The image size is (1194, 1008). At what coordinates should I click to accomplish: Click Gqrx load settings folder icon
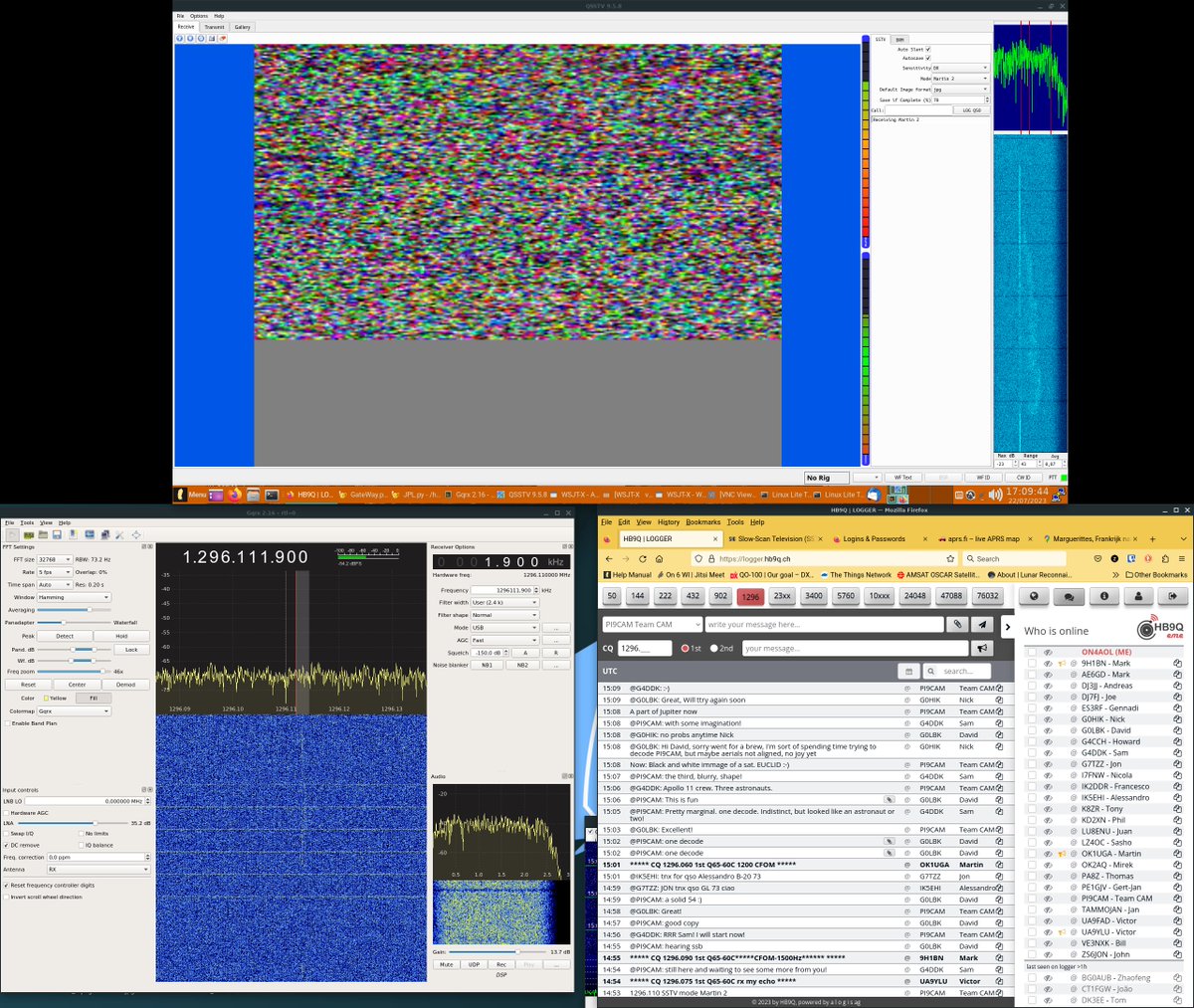43,534
